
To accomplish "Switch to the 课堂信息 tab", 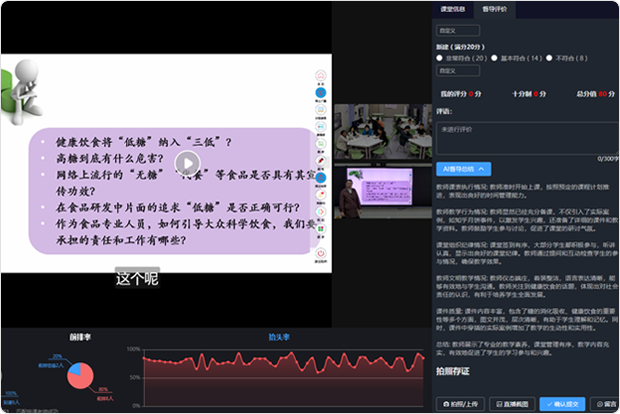I will pos(453,8).
